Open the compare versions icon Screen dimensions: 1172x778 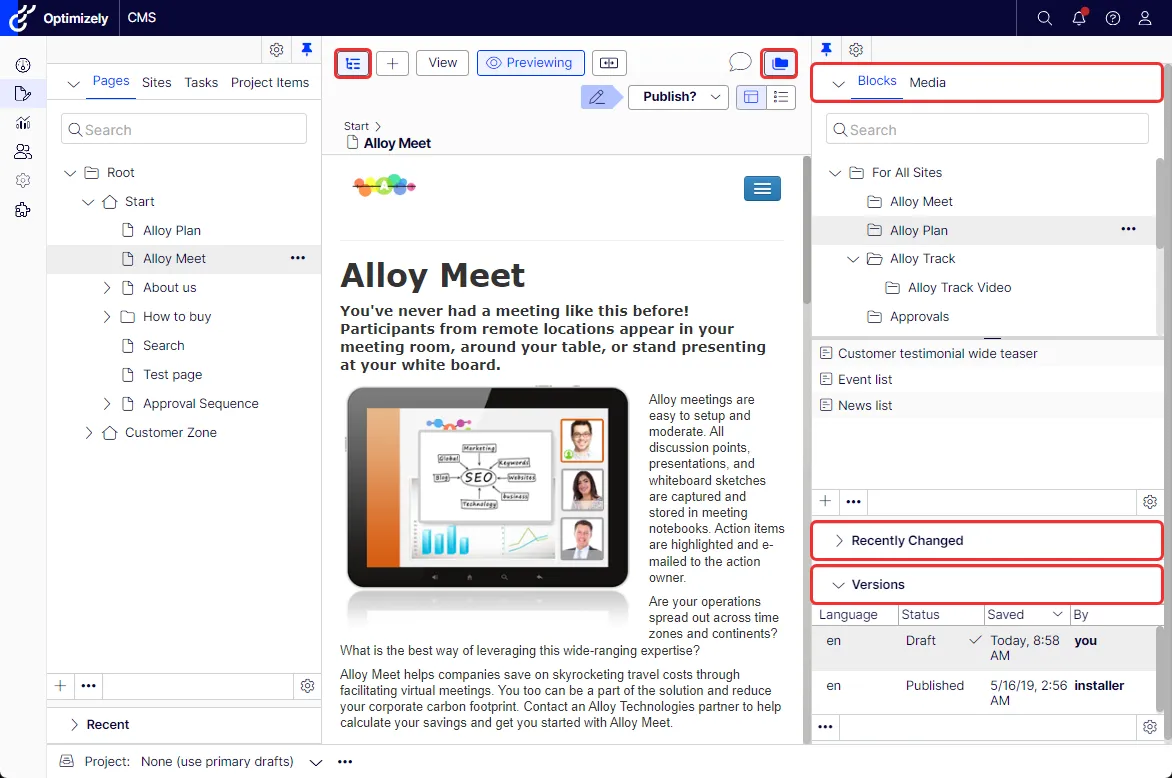(x=609, y=64)
